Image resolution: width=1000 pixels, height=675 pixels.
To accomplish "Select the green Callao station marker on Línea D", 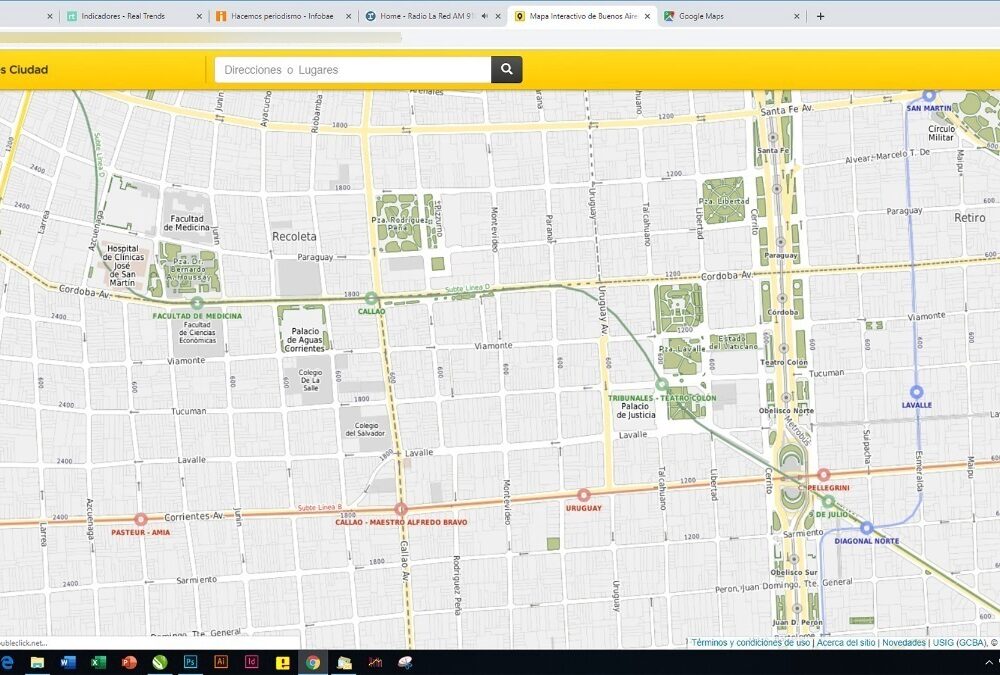I will point(371,298).
